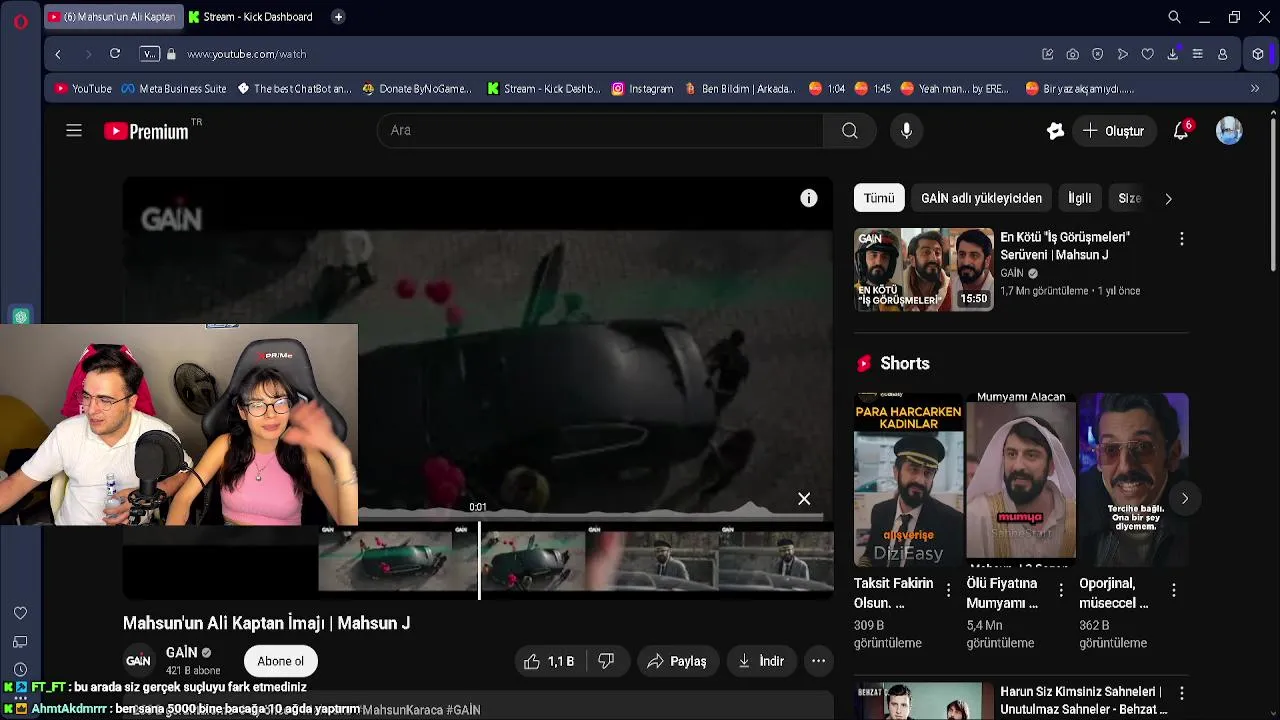1280x720 pixels.
Task: Select the İlgili filter chip
Action: [x=1079, y=198]
